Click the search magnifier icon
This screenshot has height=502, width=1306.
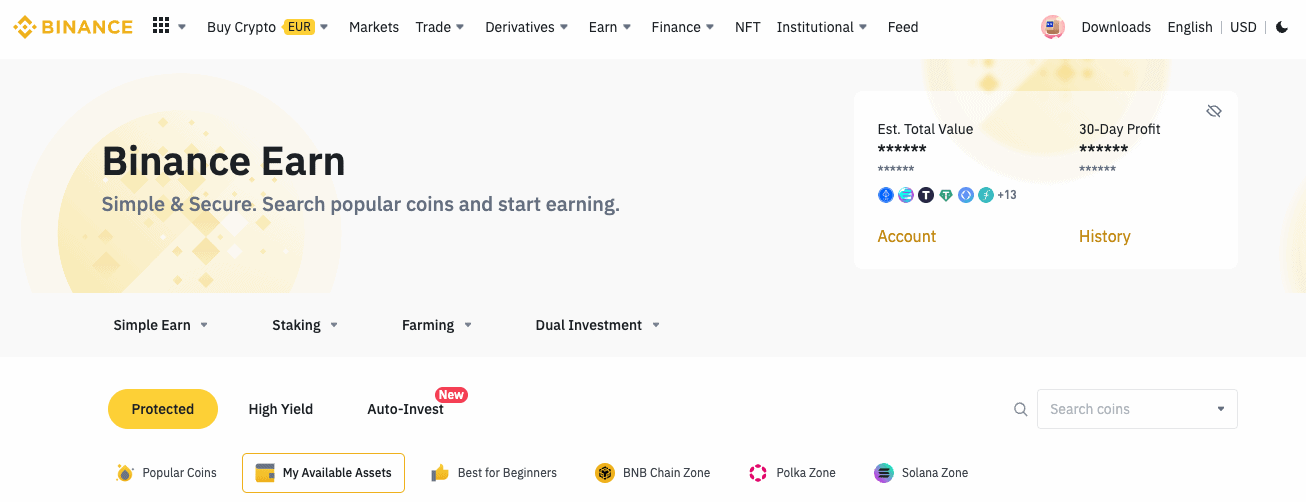pos(1021,409)
